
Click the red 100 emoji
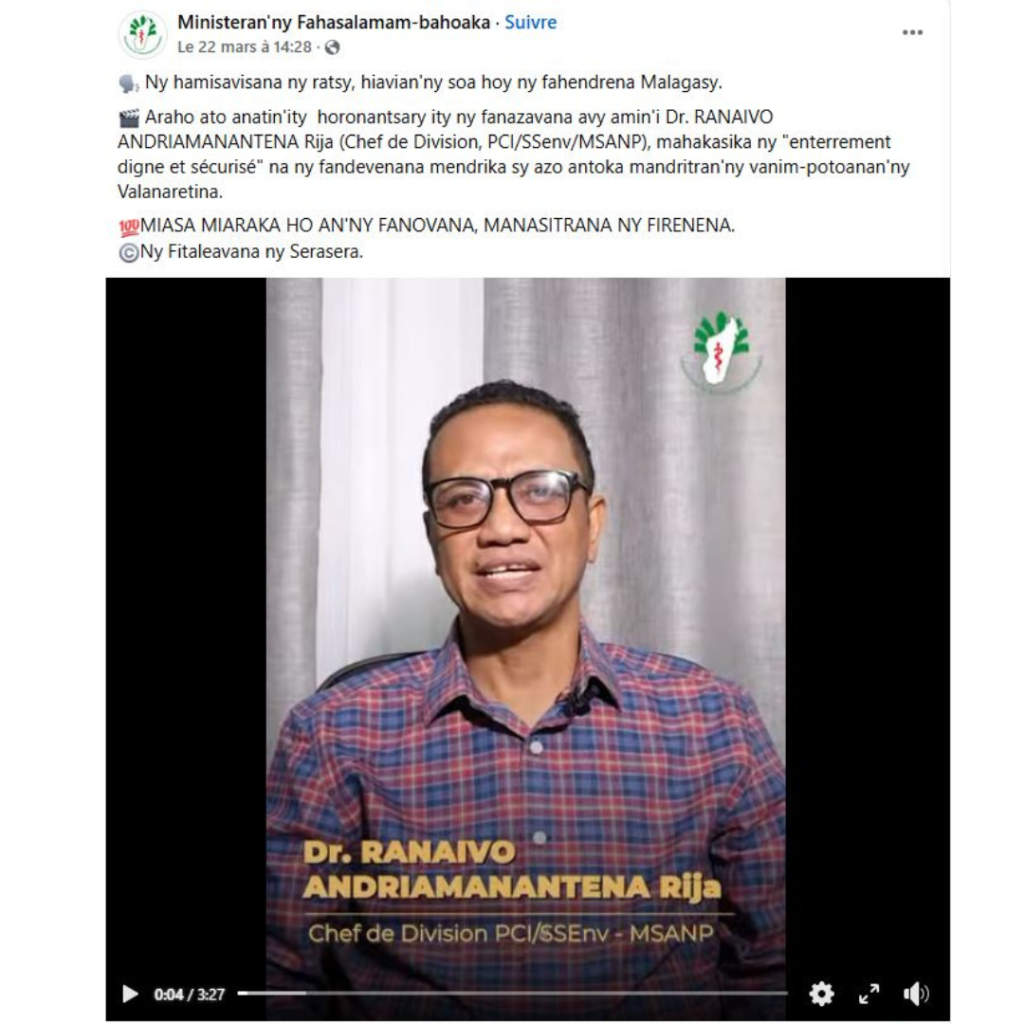[x=129, y=227]
